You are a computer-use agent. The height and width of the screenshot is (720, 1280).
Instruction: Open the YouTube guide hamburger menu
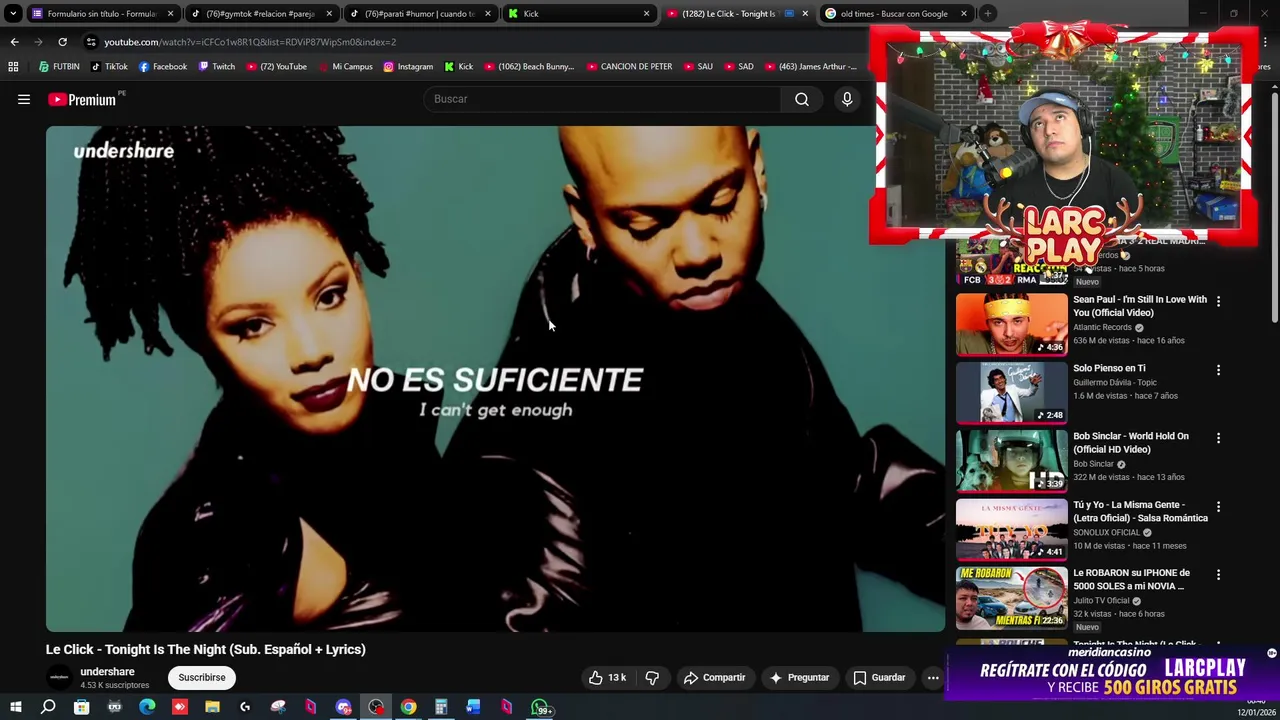[24, 99]
